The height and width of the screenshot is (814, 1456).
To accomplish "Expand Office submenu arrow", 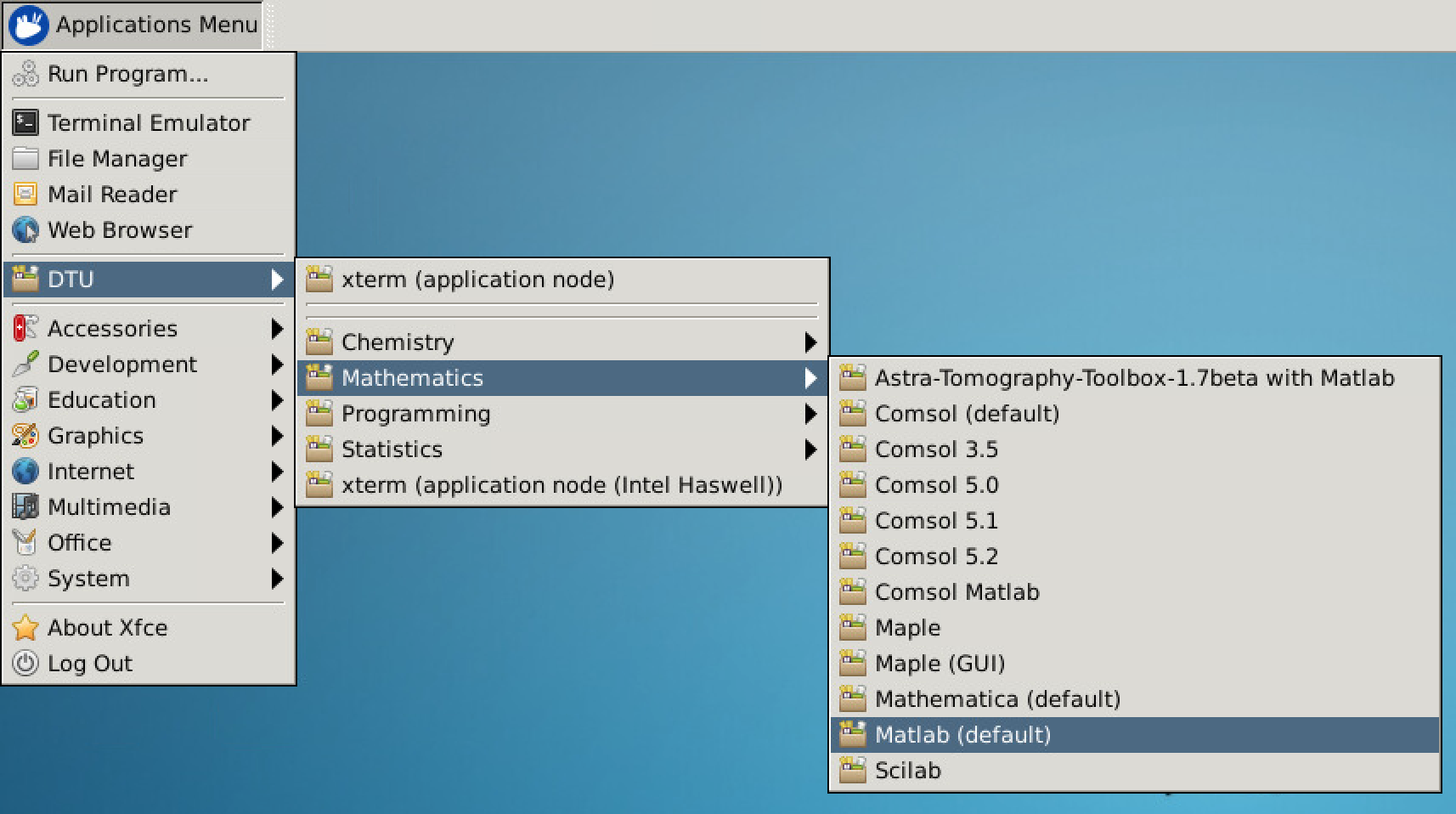I will tap(277, 543).
